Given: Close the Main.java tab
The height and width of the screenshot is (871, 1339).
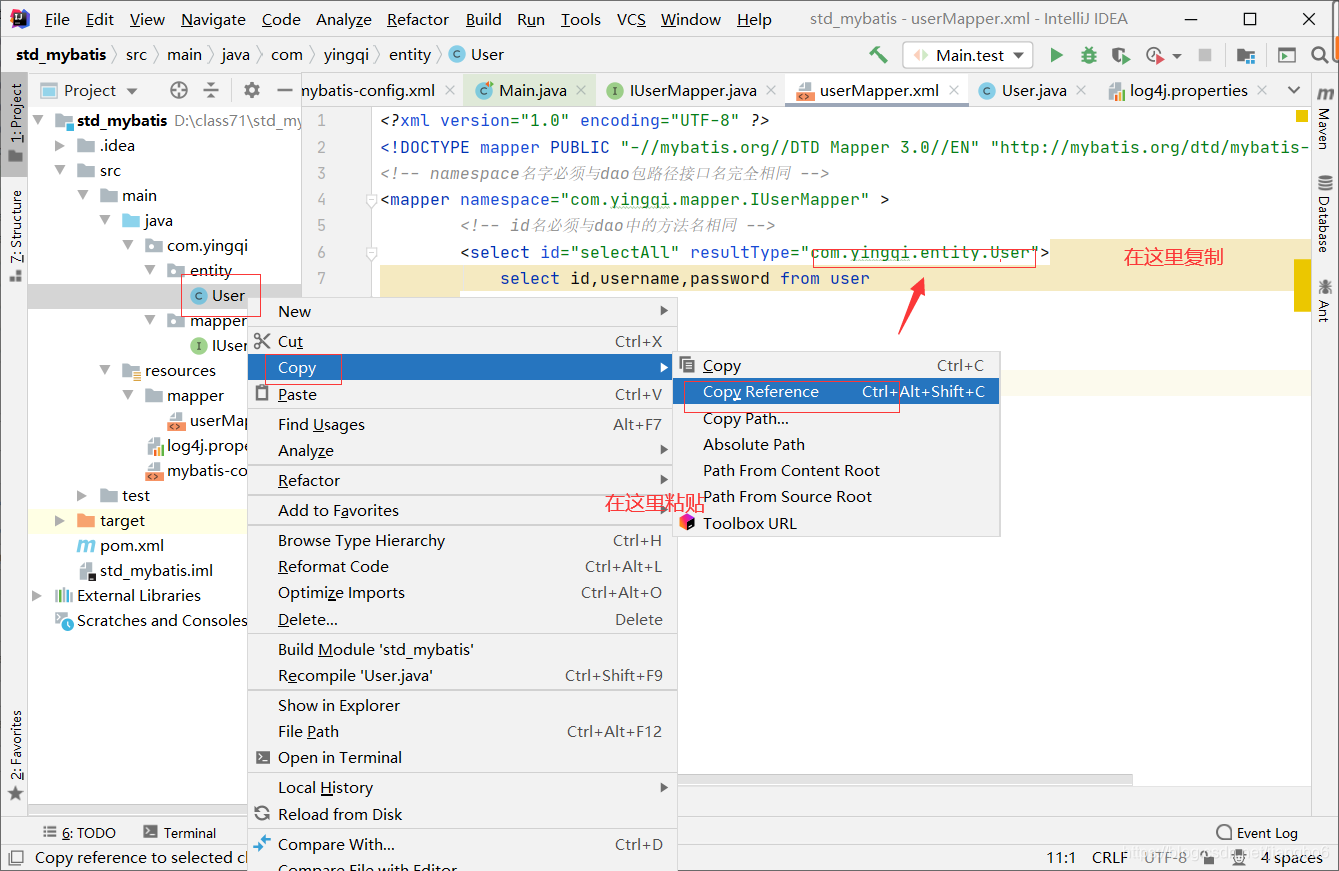Looking at the screenshot, I should coord(582,90).
